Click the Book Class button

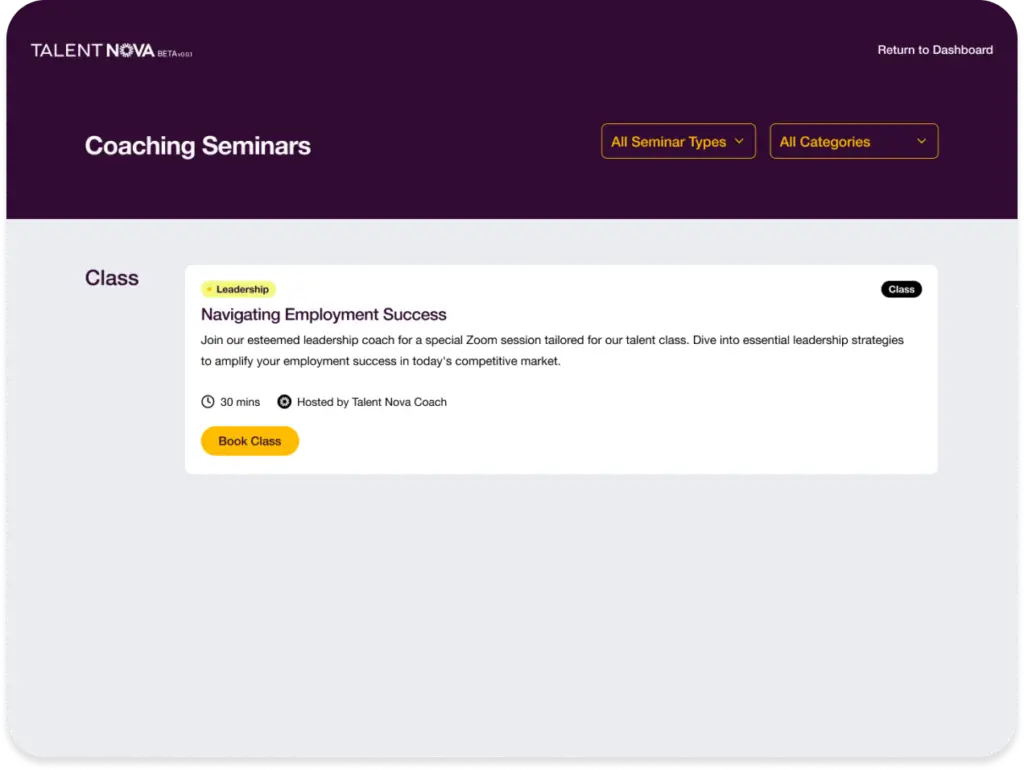[249, 441]
